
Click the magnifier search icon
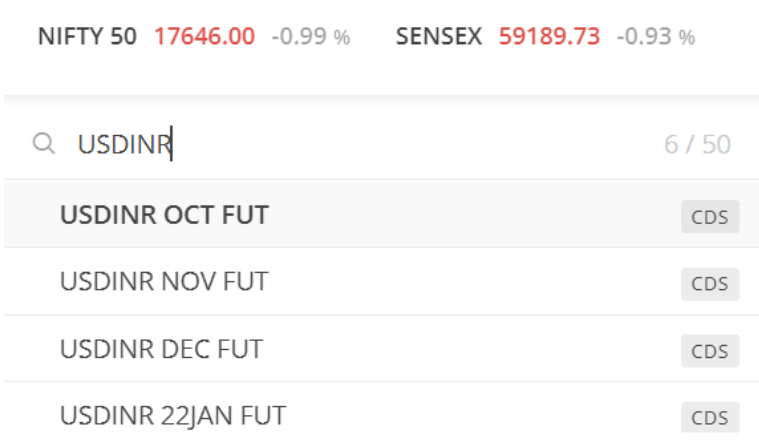pos(44,144)
